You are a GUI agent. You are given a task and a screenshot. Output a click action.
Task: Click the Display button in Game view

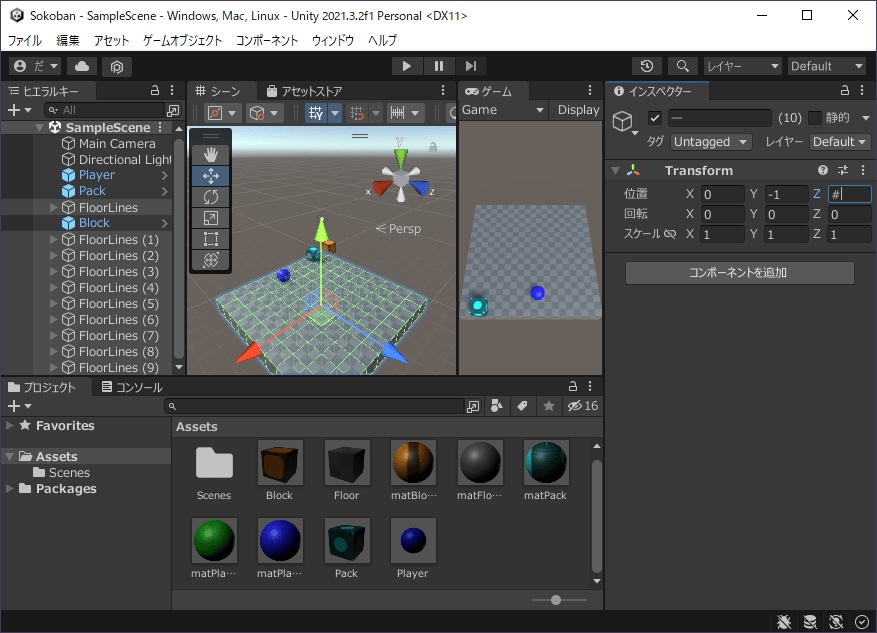point(577,110)
